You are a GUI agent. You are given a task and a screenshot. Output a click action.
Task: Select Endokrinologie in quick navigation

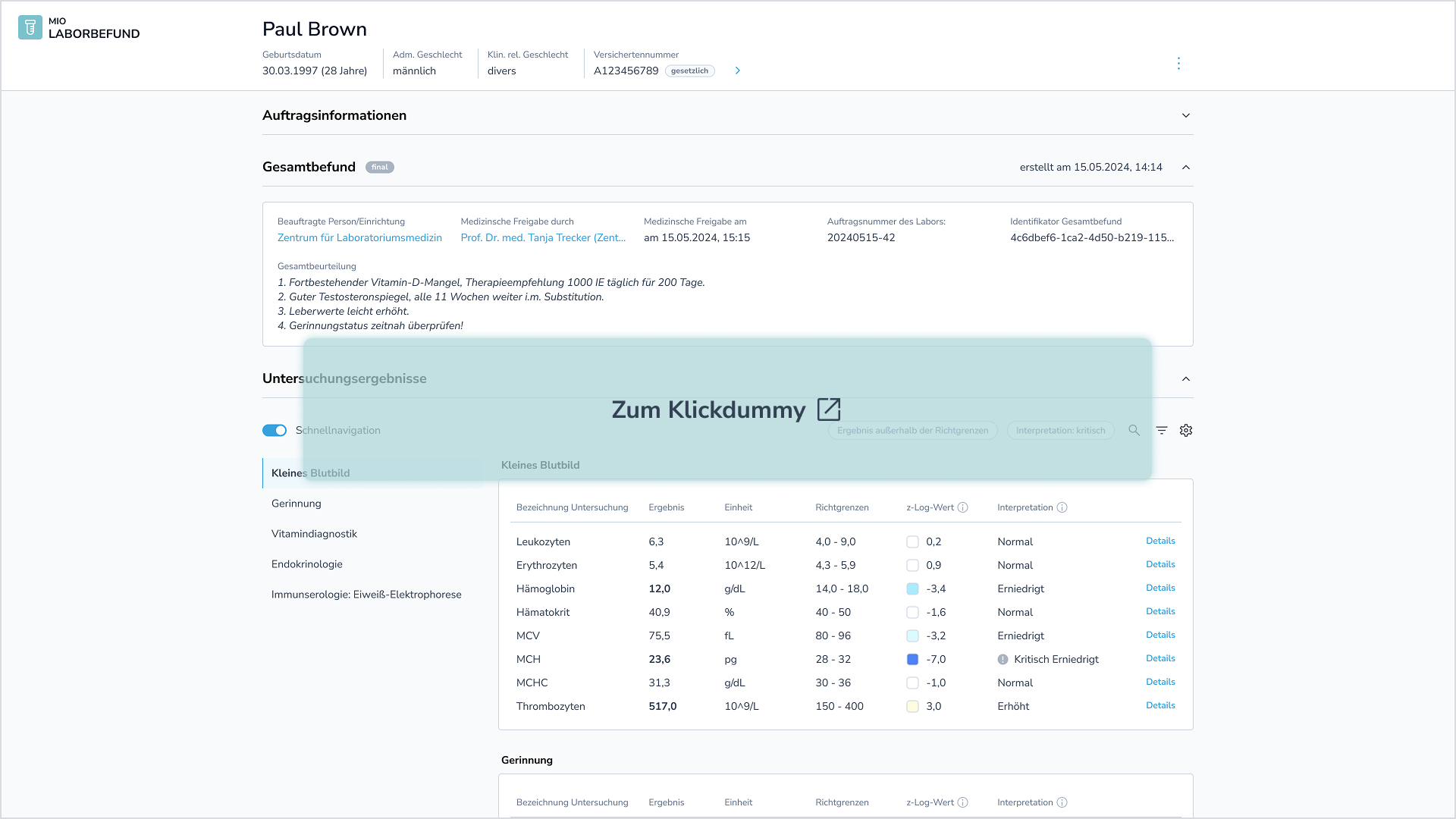click(x=307, y=564)
